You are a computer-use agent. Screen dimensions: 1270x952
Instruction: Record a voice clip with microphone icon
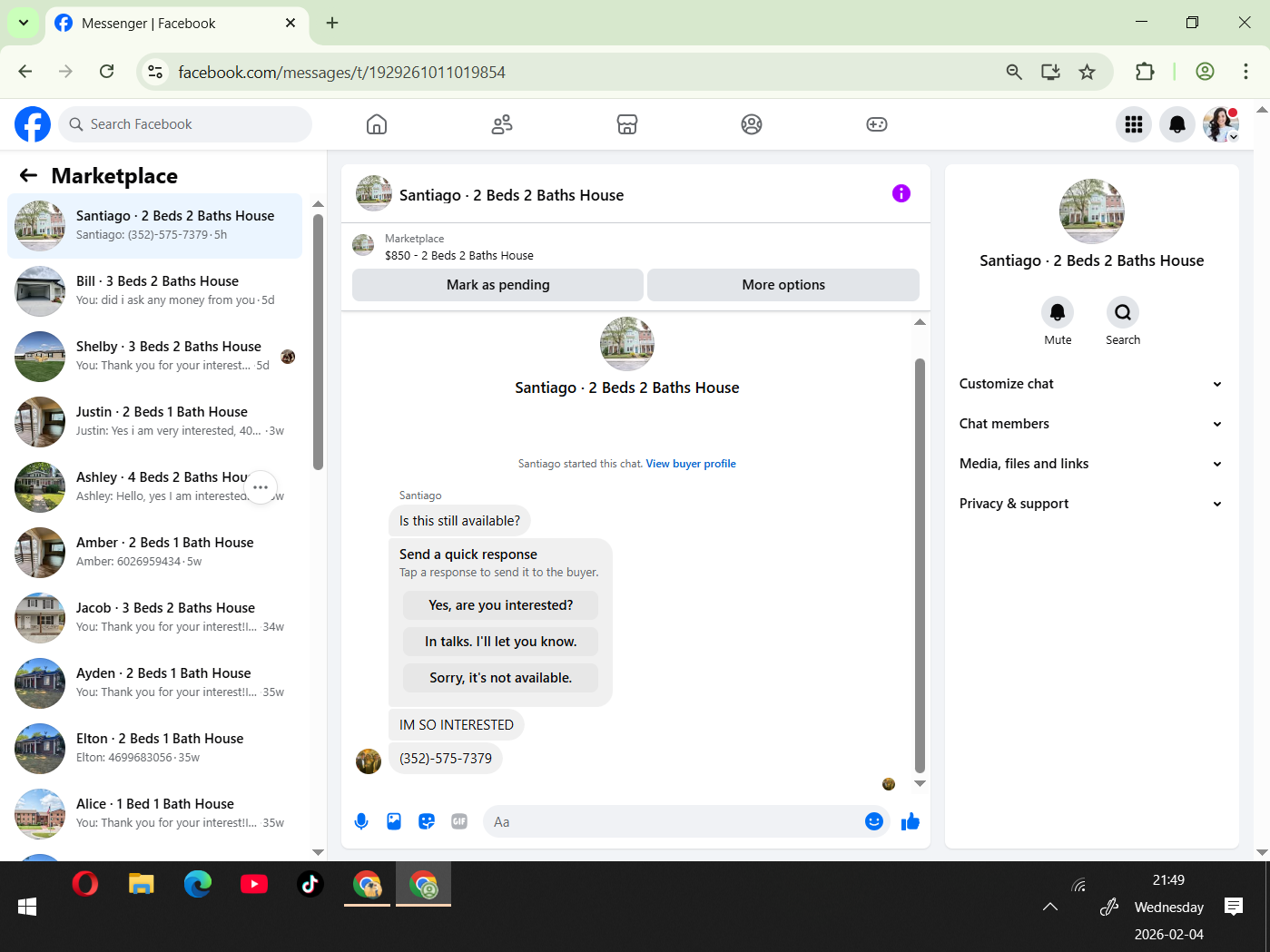coord(361,821)
